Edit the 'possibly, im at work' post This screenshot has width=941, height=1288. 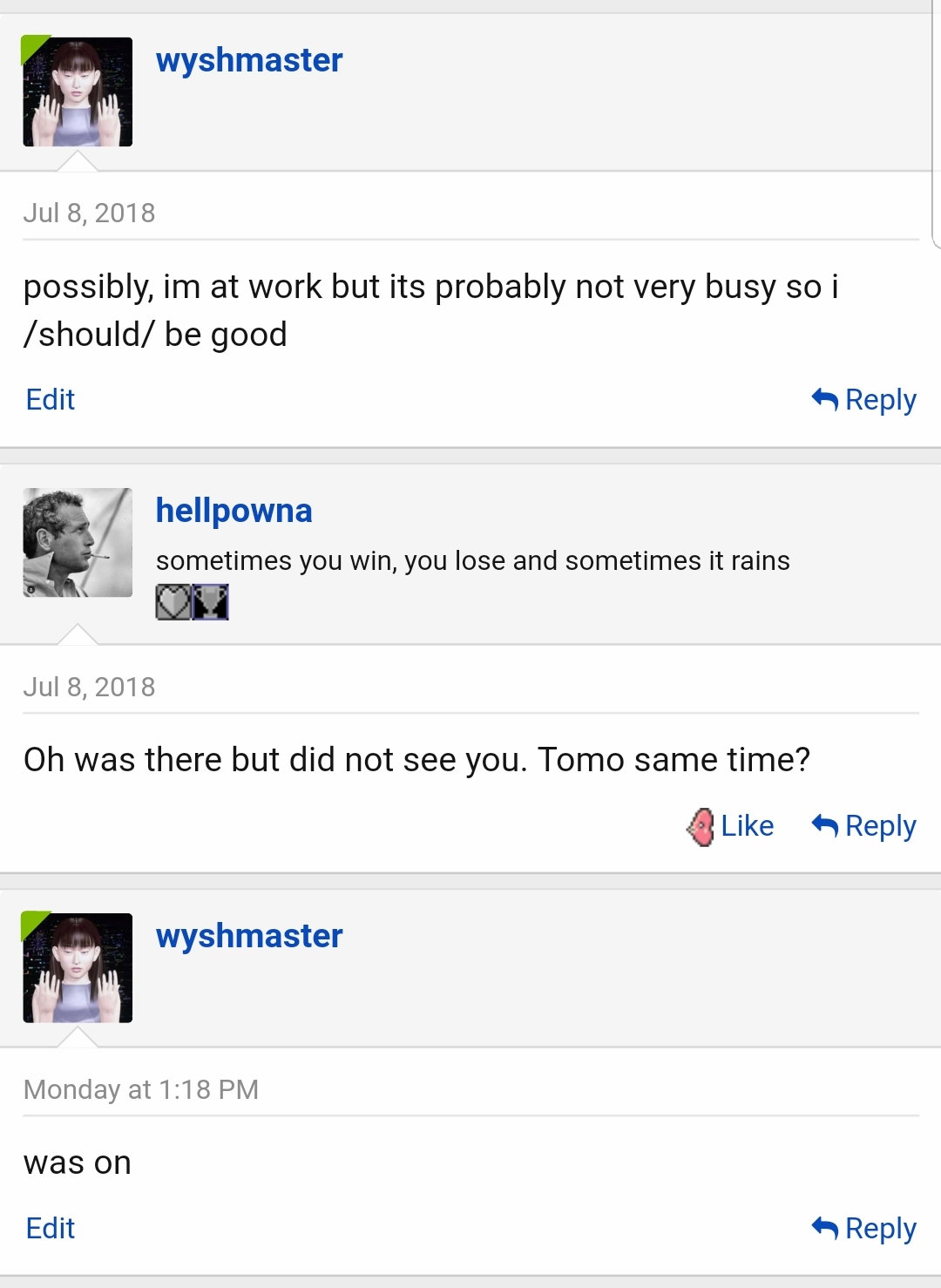tap(51, 400)
